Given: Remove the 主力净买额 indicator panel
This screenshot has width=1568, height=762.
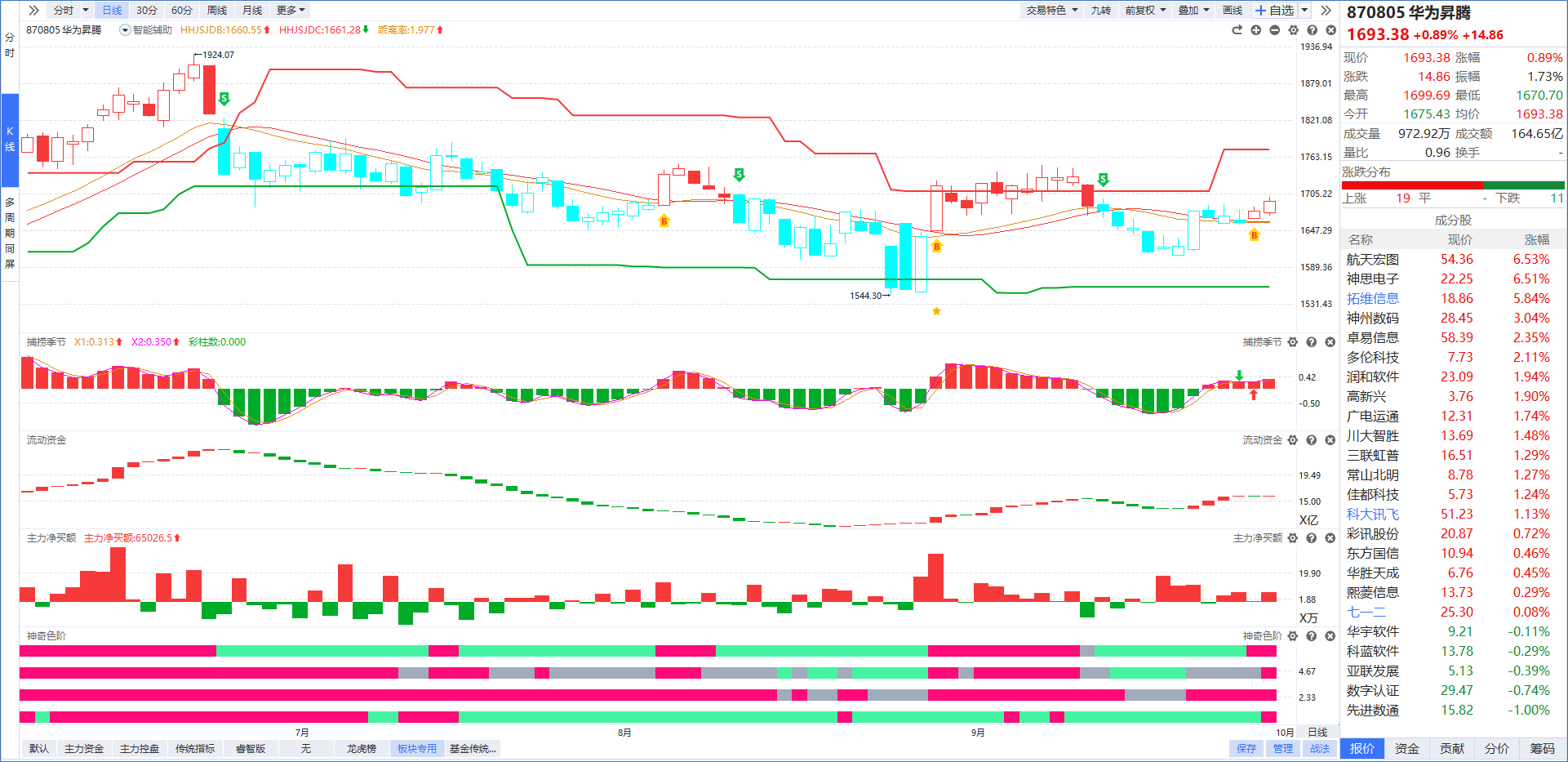Looking at the screenshot, I should tap(1330, 538).
